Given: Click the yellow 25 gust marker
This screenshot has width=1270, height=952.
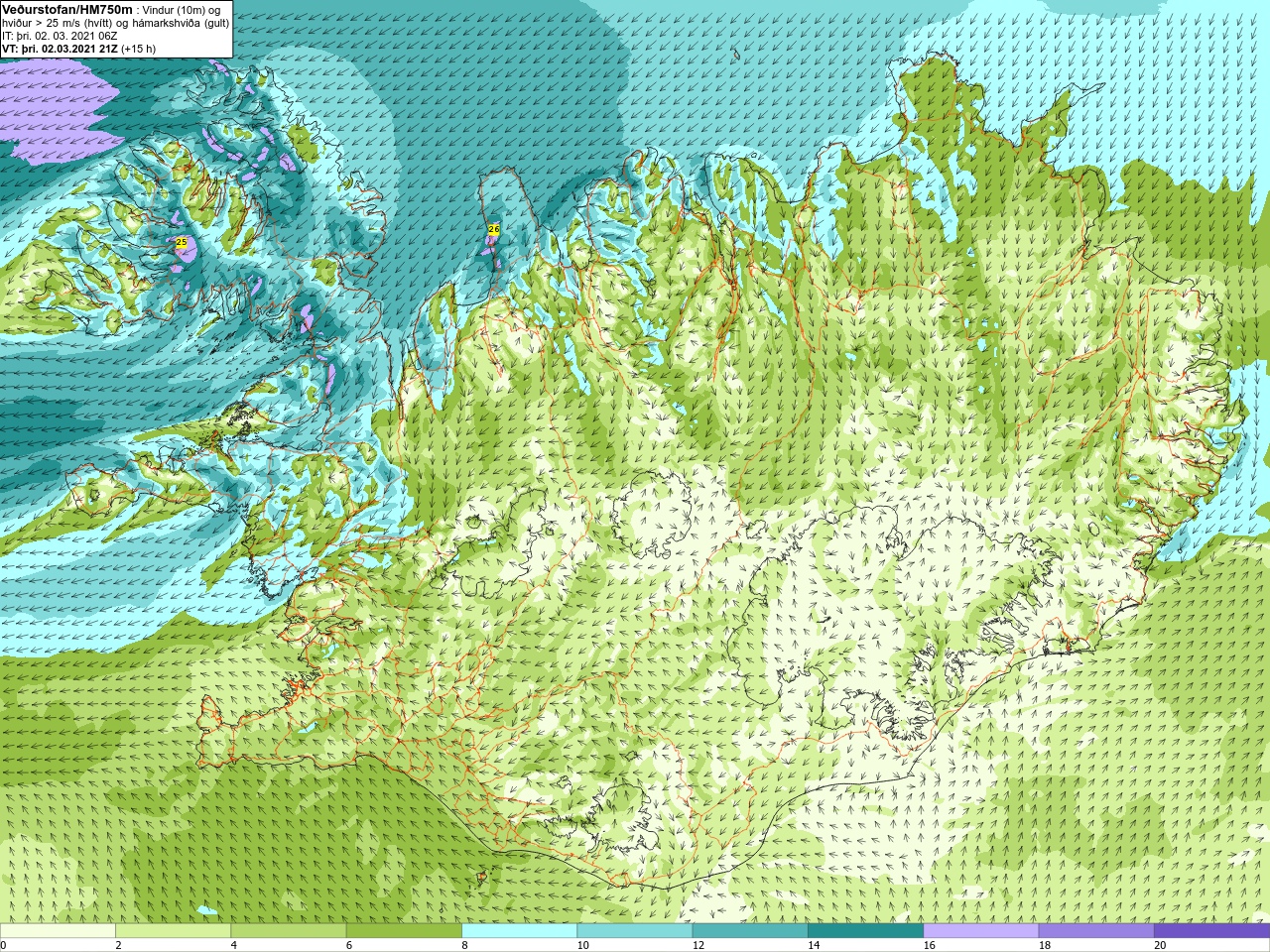Looking at the screenshot, I should tap(182, 242).
